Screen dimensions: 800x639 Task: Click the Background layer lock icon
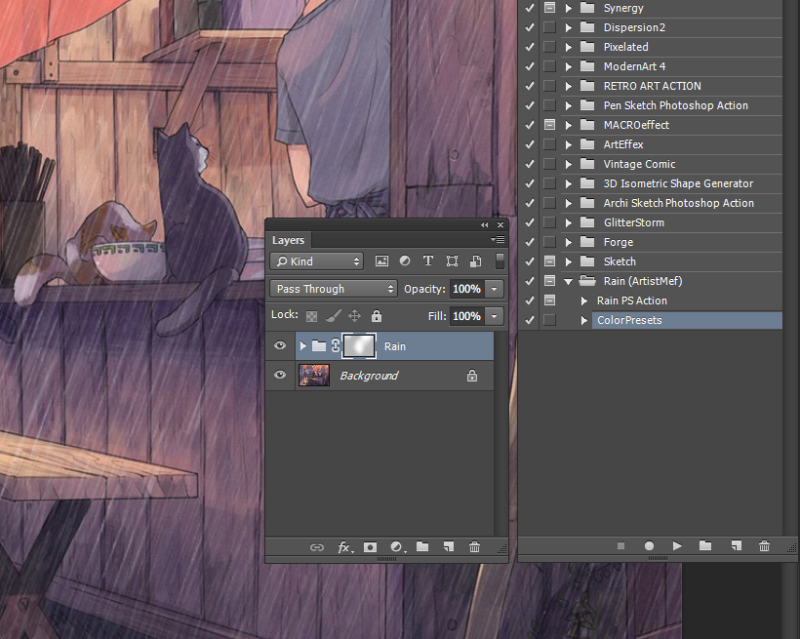(472, 376)
